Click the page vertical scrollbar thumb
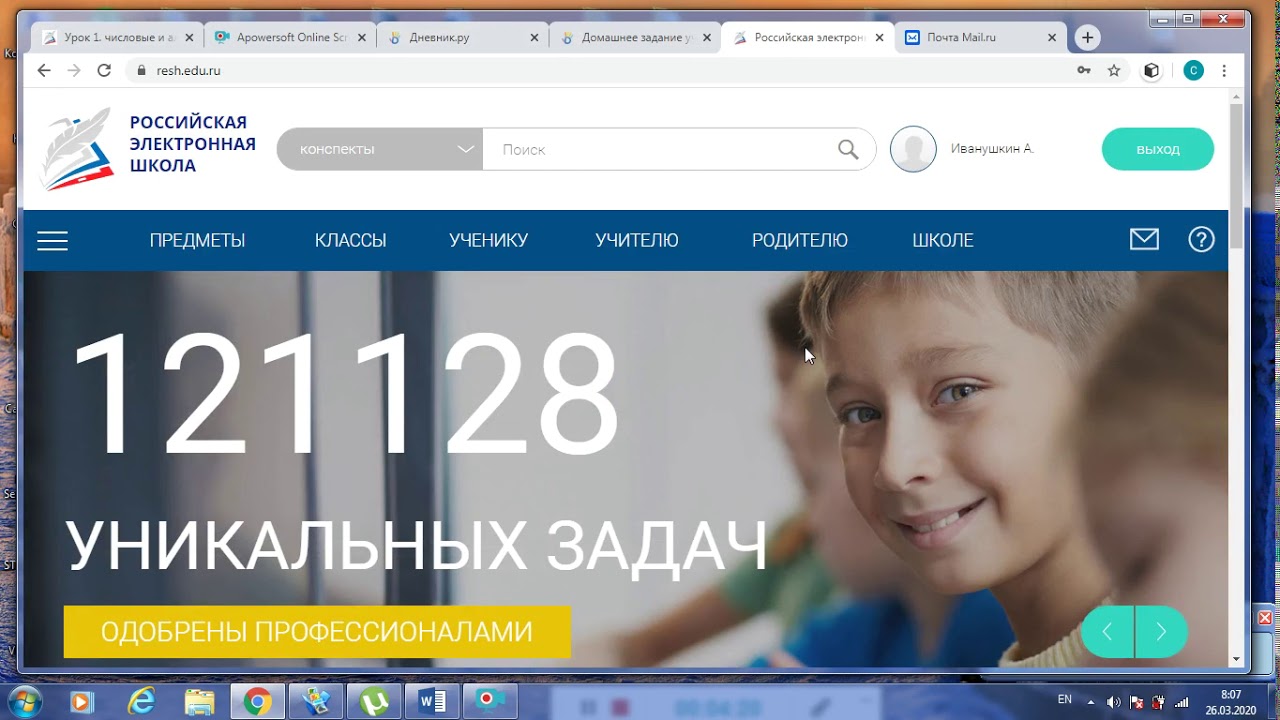This screenshot has width=1280, height=720. (1236, 175)
